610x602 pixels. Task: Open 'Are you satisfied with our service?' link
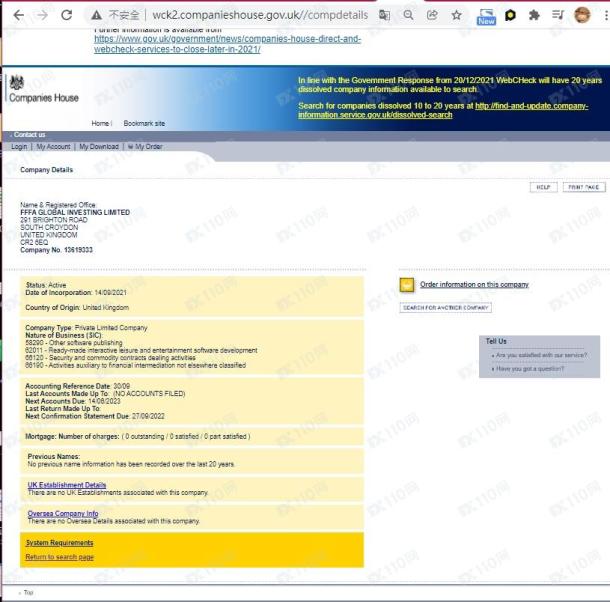pyautogui.click(x=542, y=355)
